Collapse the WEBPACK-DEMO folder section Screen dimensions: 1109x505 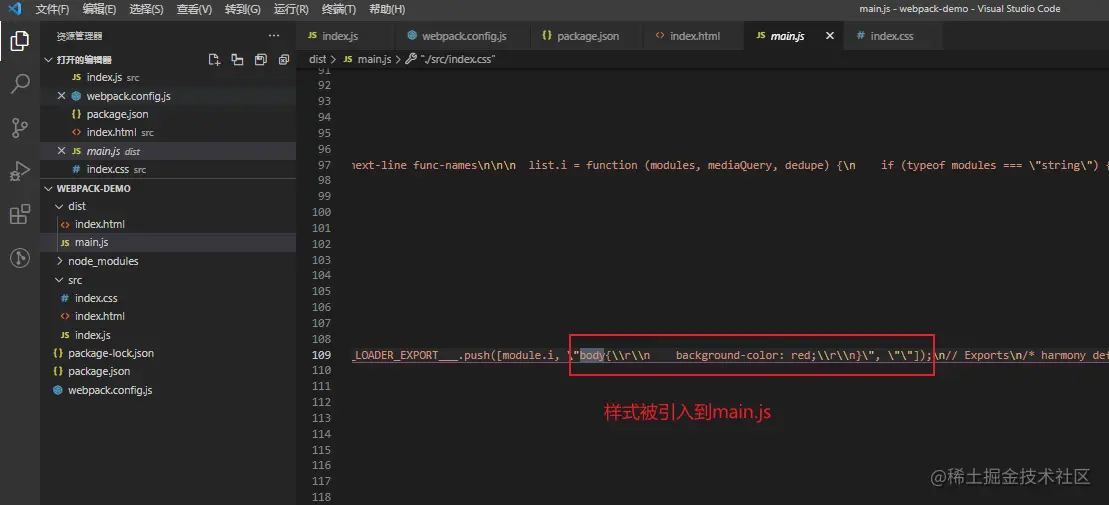pyautogui.click(x=49, y=189)
